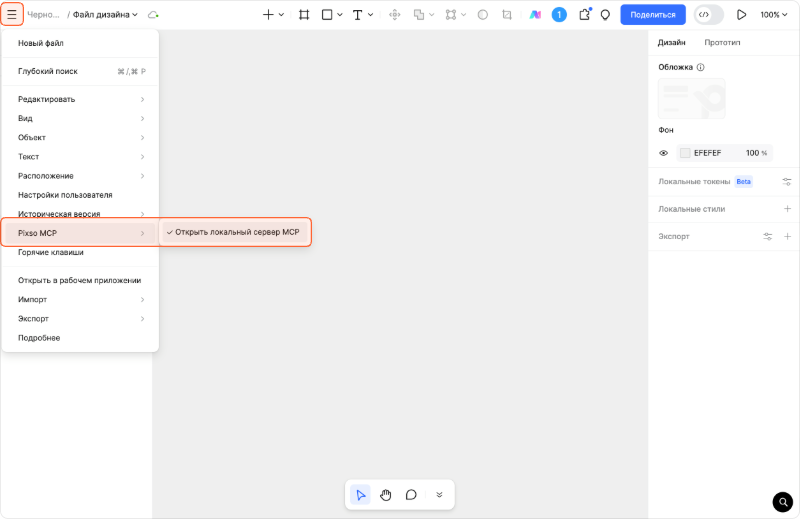
Task: Click the black search button in corner
Action: (x=782, y=501)
